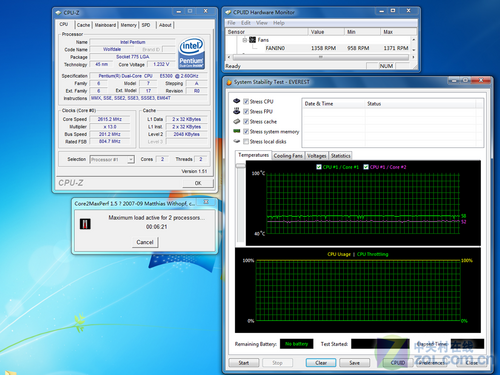The width and height of the screenshot is (500, 375).
Task: Click the disk icon beside Stress local disks
Action: coord(237,141)
